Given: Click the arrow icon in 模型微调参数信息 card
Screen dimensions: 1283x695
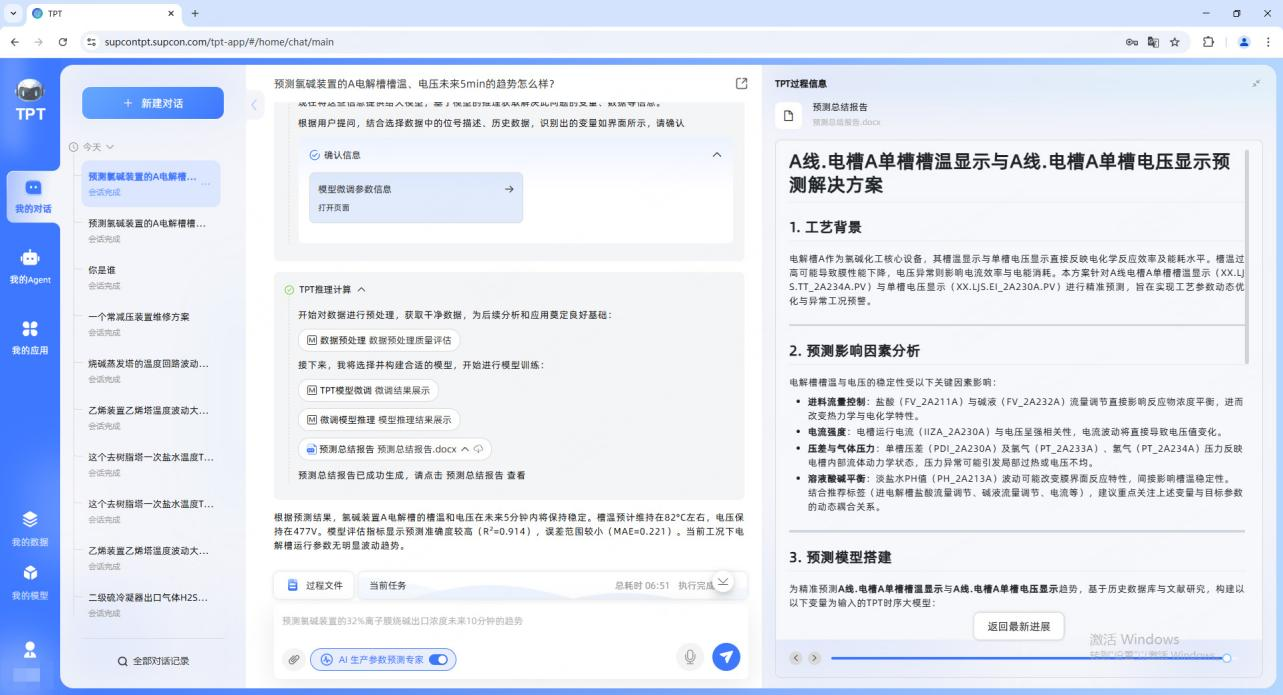Looking at the screenshot, I should [x=508, y=188].
